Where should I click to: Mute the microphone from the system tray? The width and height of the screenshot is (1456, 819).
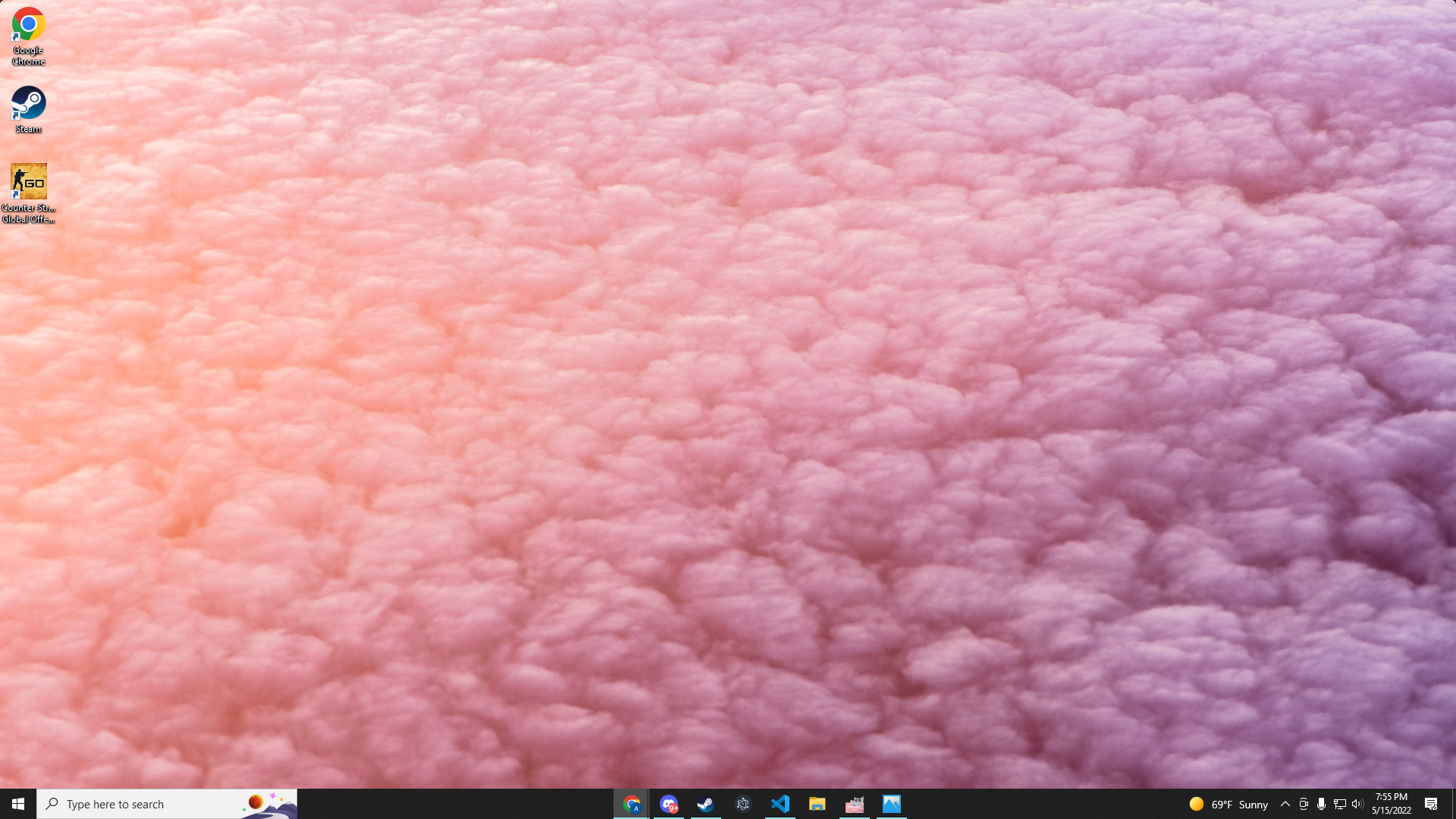[1322, 804]
